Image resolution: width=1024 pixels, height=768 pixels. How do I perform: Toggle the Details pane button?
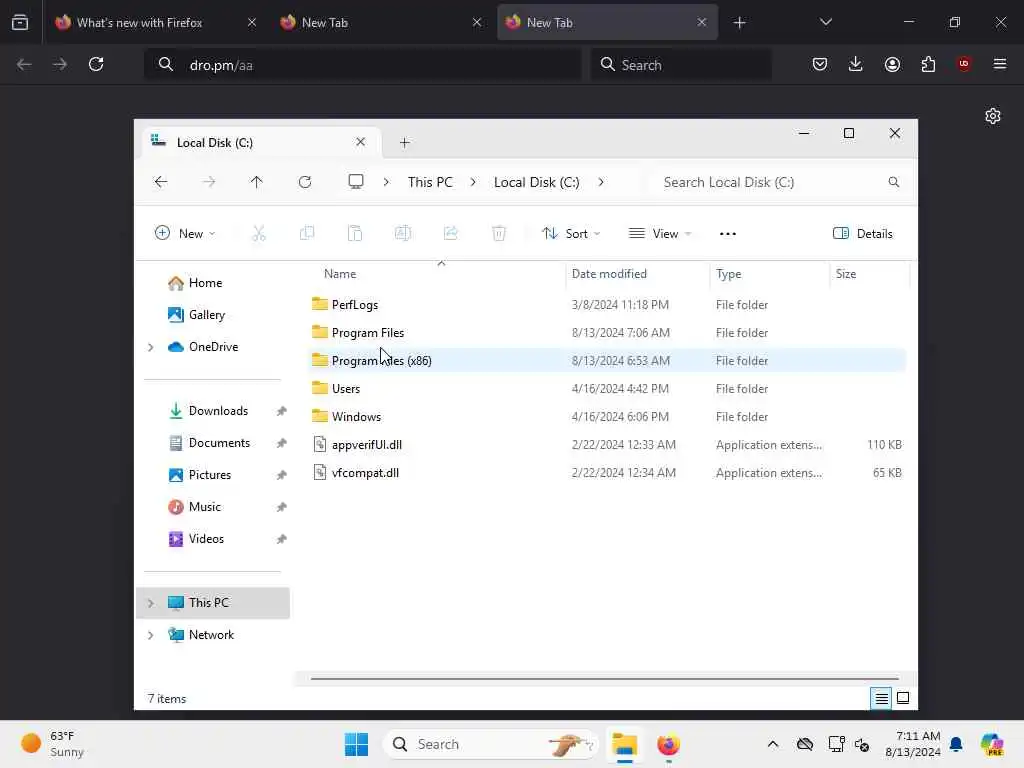(x=863, y=234)
